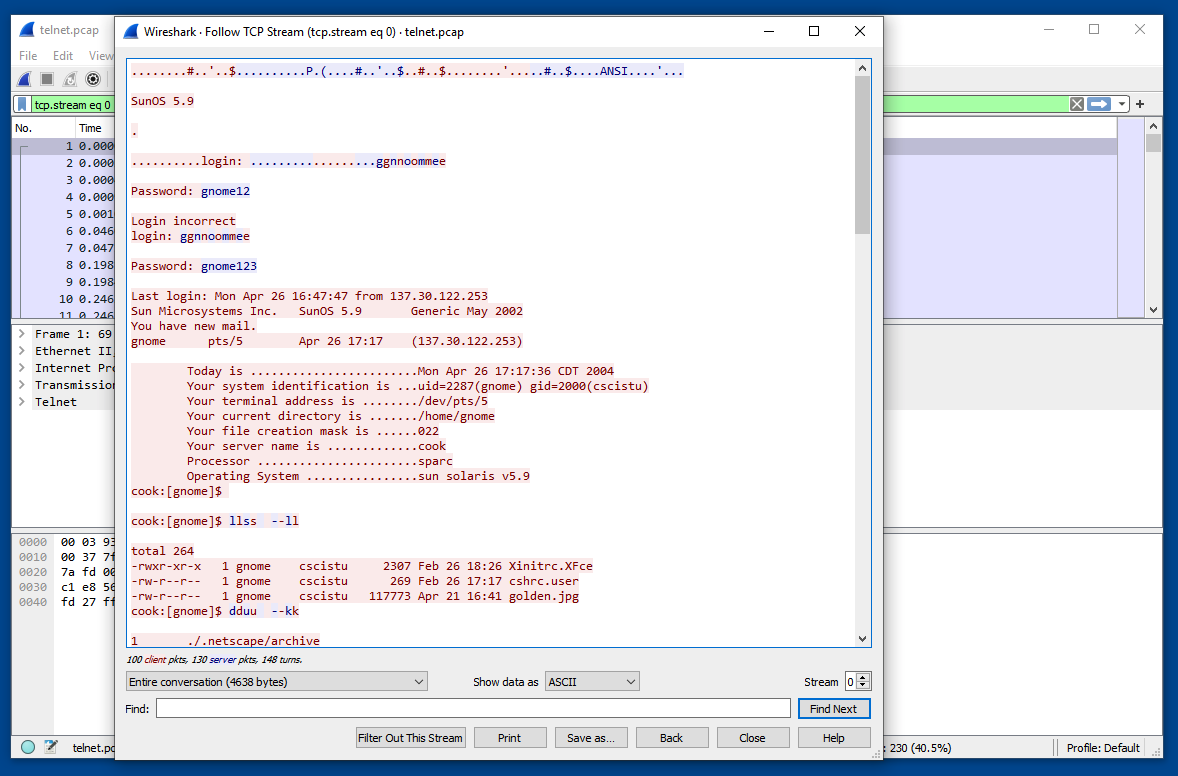Add a filter button with plus icon

pyautogui.click(x=1139, y=104)
